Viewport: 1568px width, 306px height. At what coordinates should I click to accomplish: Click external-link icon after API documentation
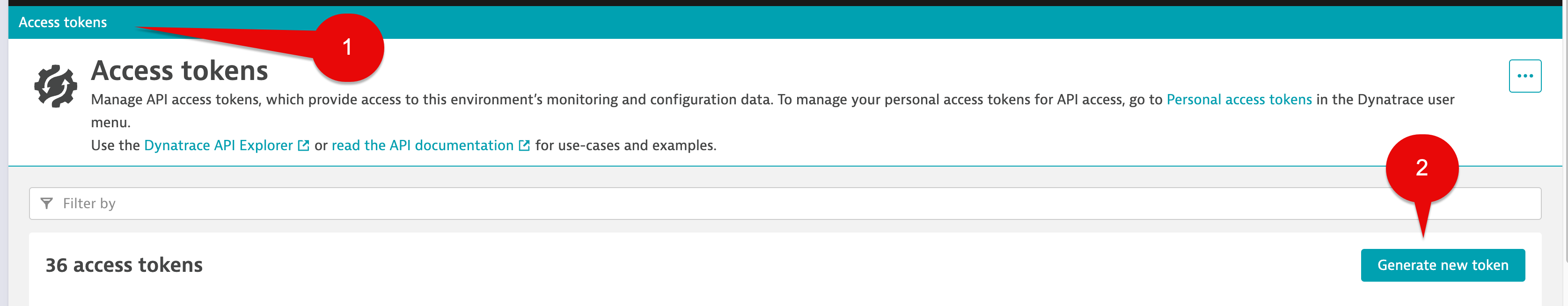coord(524,146)
